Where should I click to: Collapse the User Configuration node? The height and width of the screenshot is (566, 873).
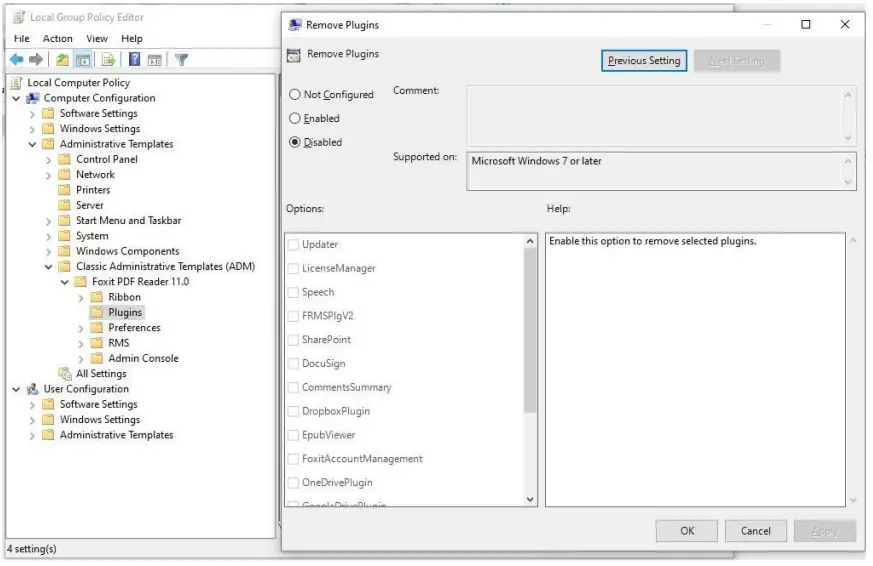tap(16, 390)
